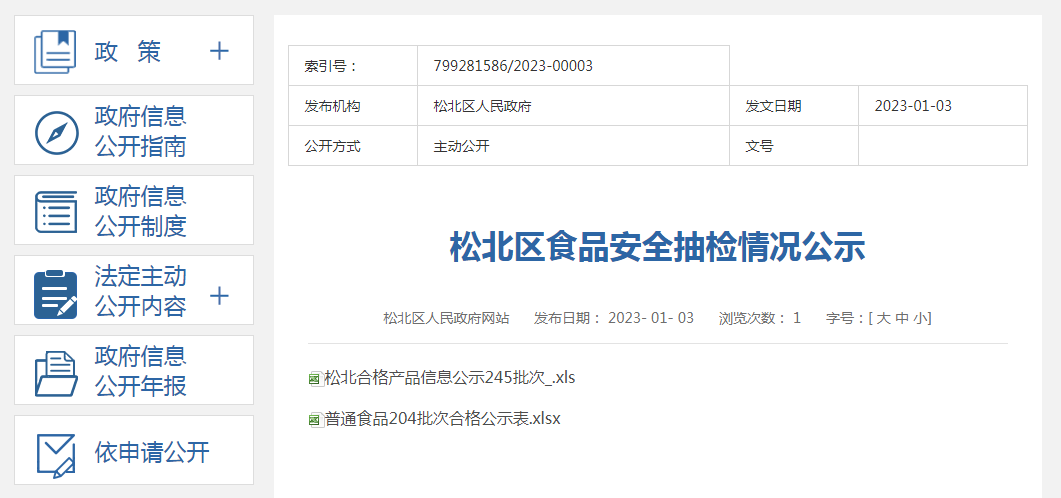Click the folder icon for 政府信息公开年报

point(55,373)
